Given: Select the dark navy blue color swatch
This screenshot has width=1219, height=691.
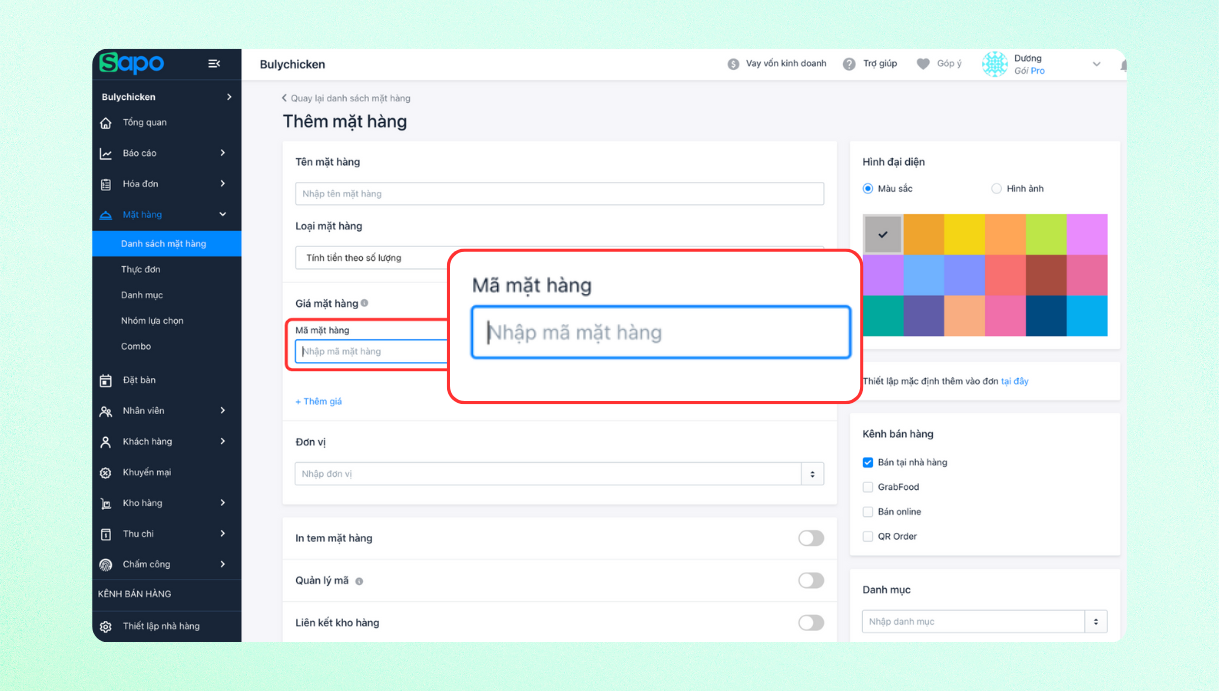Looking at the screenshot, I should (1046, 315).
